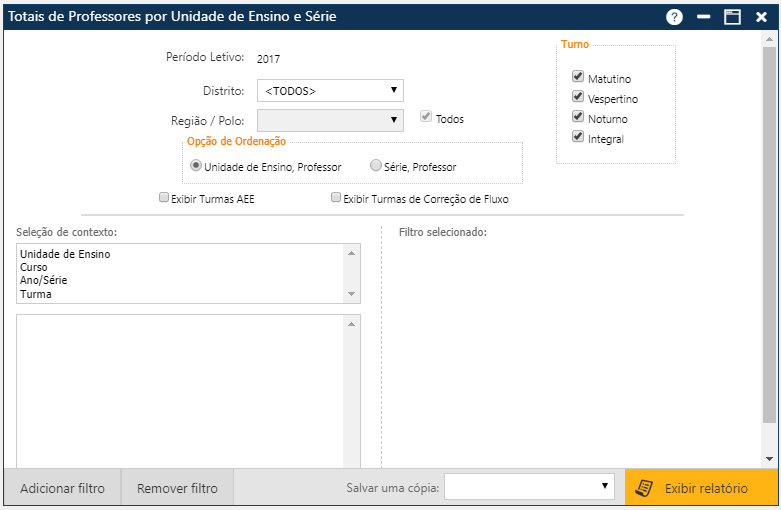This screenshot has height=510, width=781.
Task: Open the Salvar uma cópia dropdown
Action: [x=529, y=487]
